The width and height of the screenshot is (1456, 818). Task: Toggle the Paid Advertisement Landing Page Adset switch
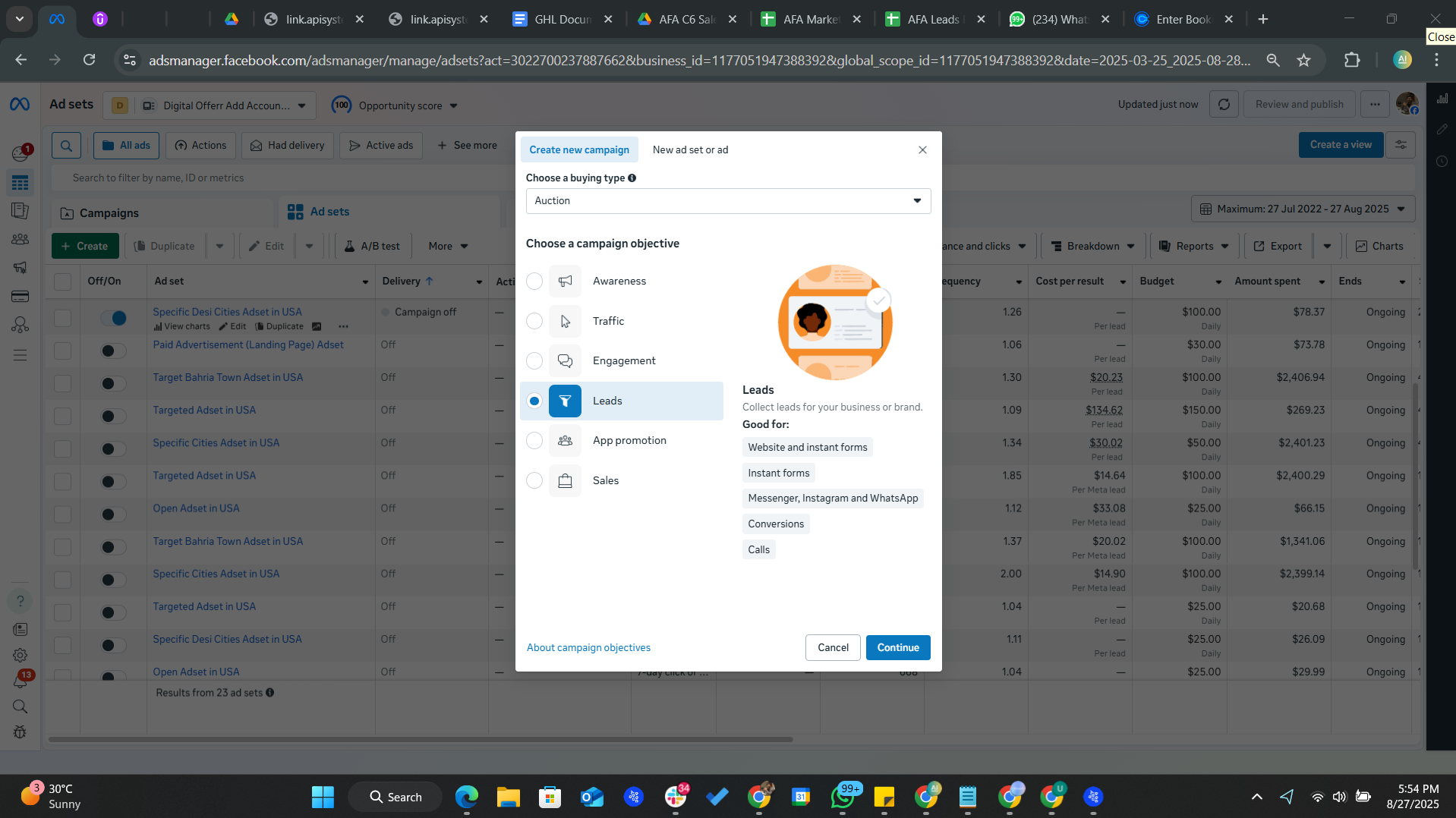(114, 351)
